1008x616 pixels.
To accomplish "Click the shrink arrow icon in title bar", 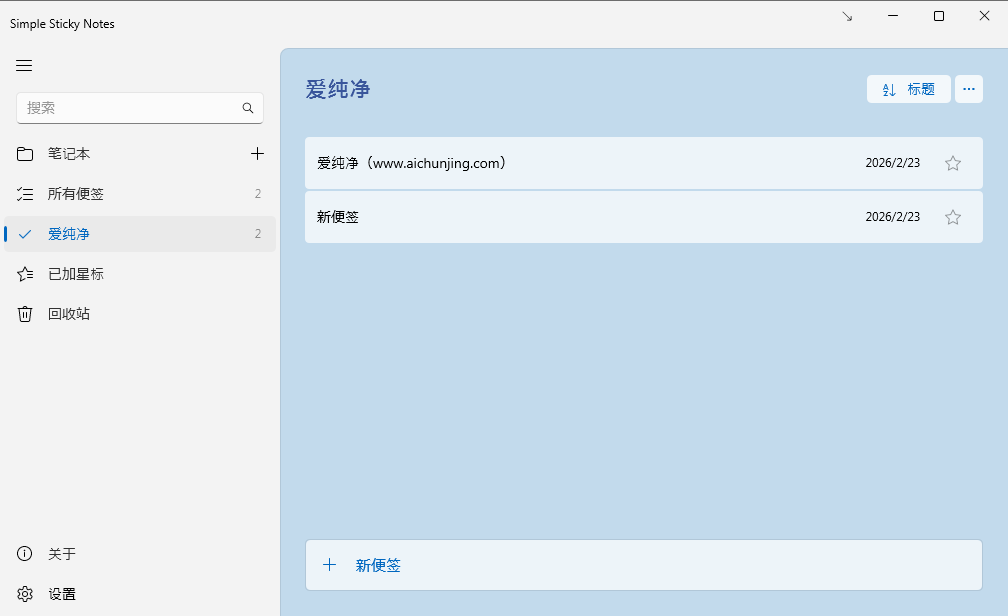I will click(847, 16).
